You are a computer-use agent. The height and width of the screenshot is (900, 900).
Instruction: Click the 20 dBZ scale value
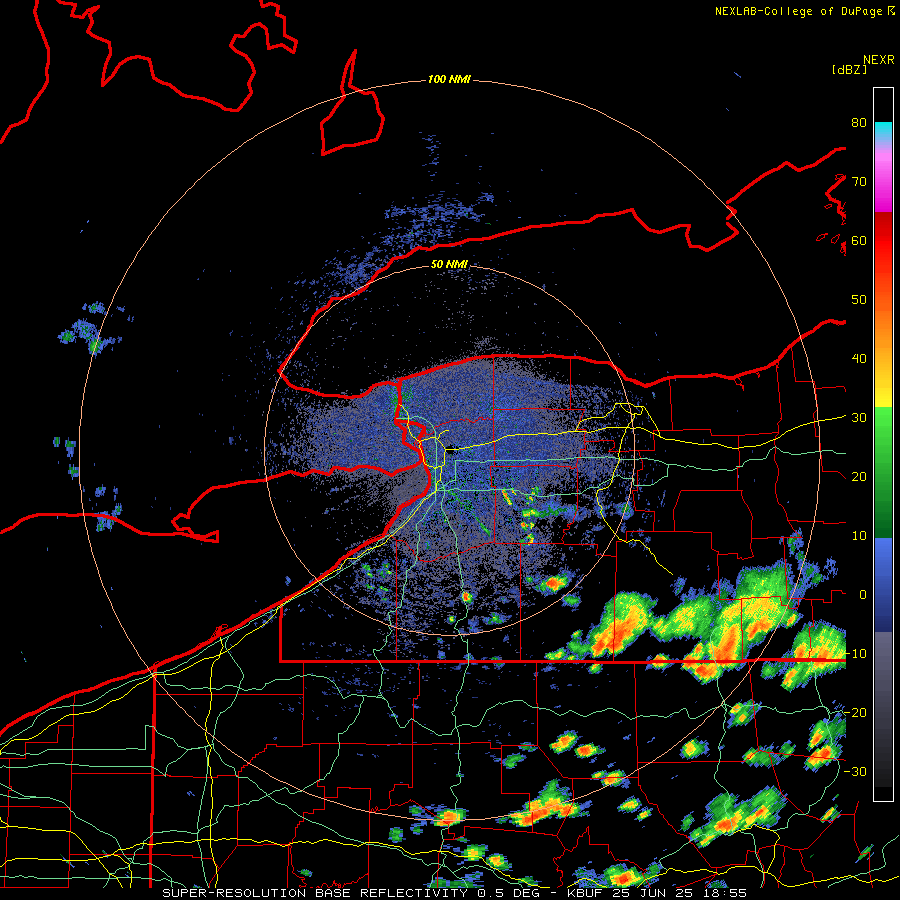coord(859,476)
